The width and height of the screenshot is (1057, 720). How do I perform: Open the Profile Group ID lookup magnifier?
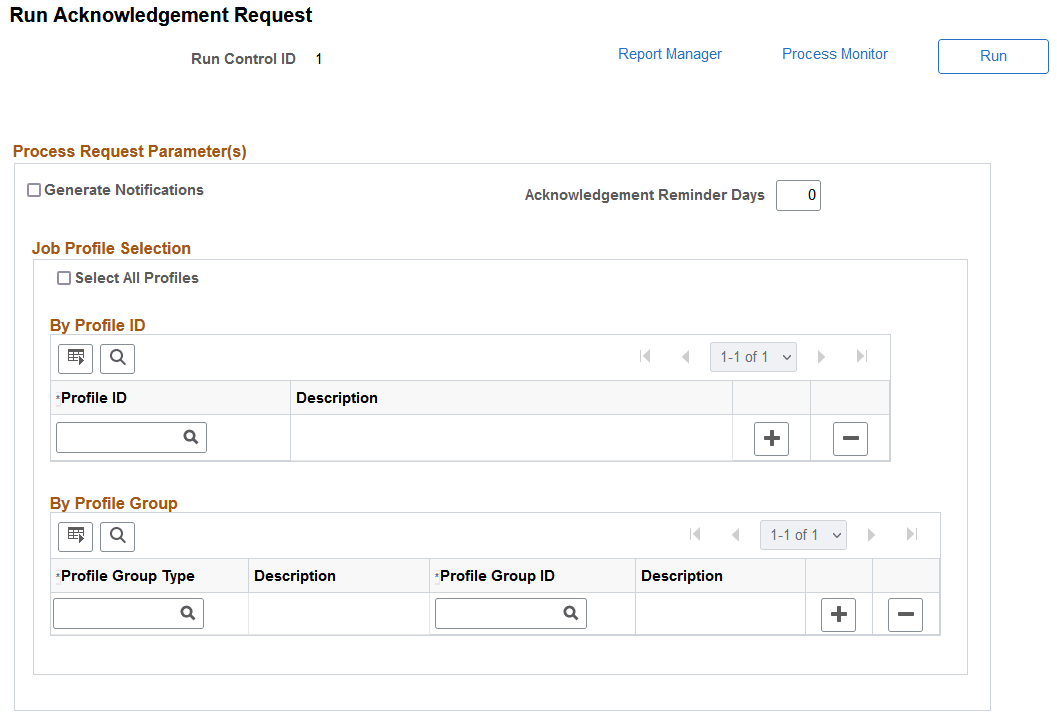click(x=570, y=613)
